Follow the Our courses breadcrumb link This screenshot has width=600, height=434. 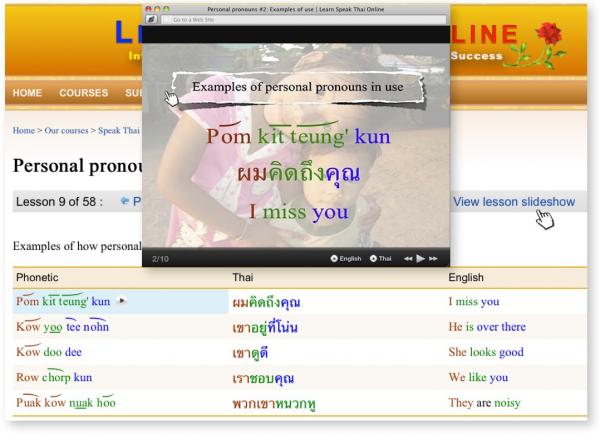tap(66, 131)
